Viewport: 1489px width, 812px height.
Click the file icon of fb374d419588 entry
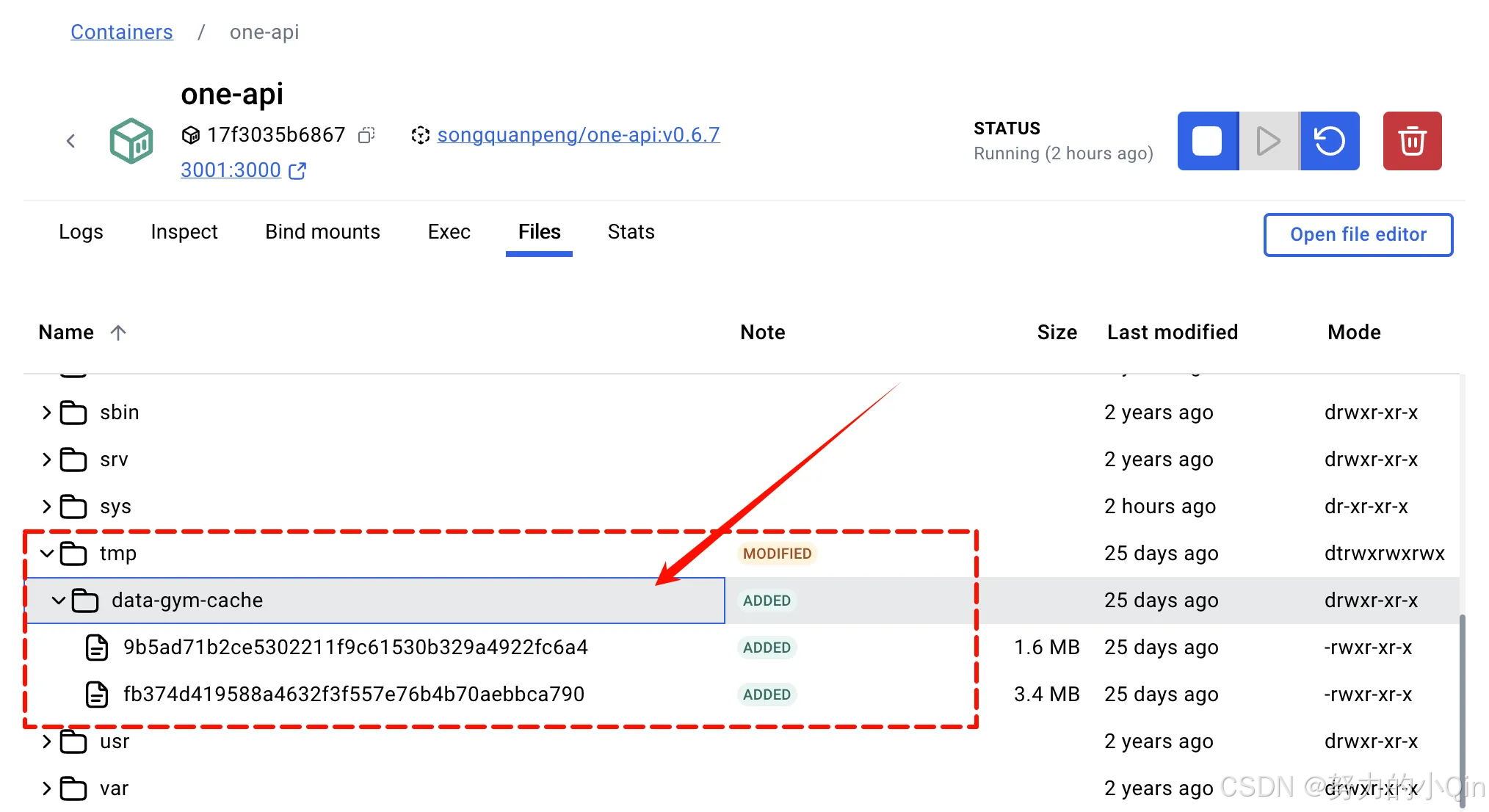click(x=97, y=695)
